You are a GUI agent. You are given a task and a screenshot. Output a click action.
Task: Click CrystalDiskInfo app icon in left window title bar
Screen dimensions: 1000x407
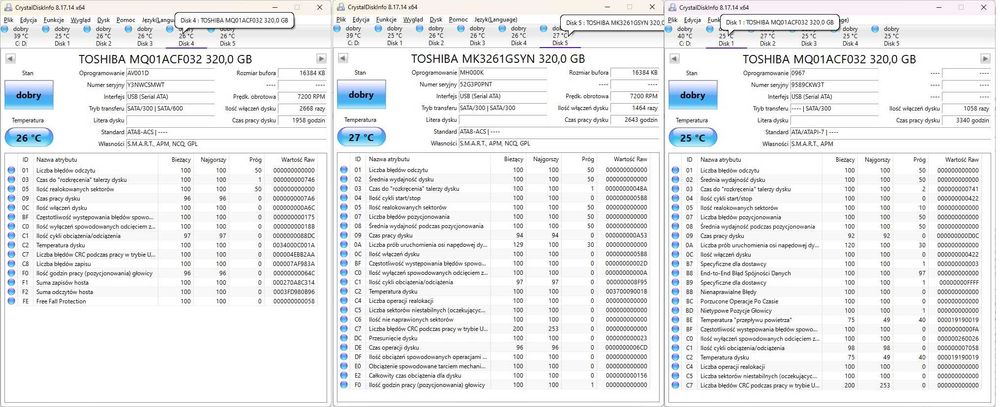click(x=8, y=6)
